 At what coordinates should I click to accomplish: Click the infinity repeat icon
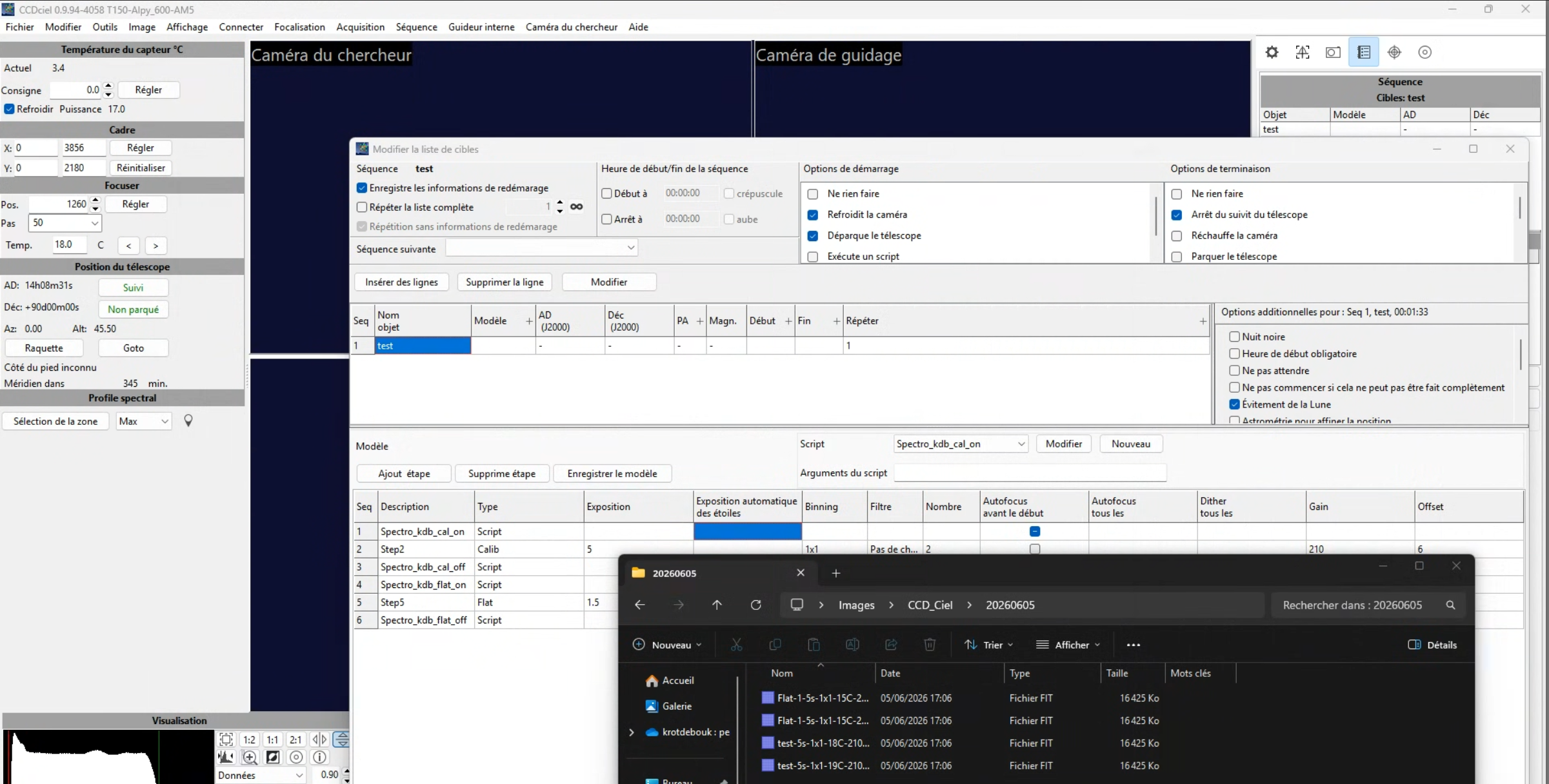(577, 207)
